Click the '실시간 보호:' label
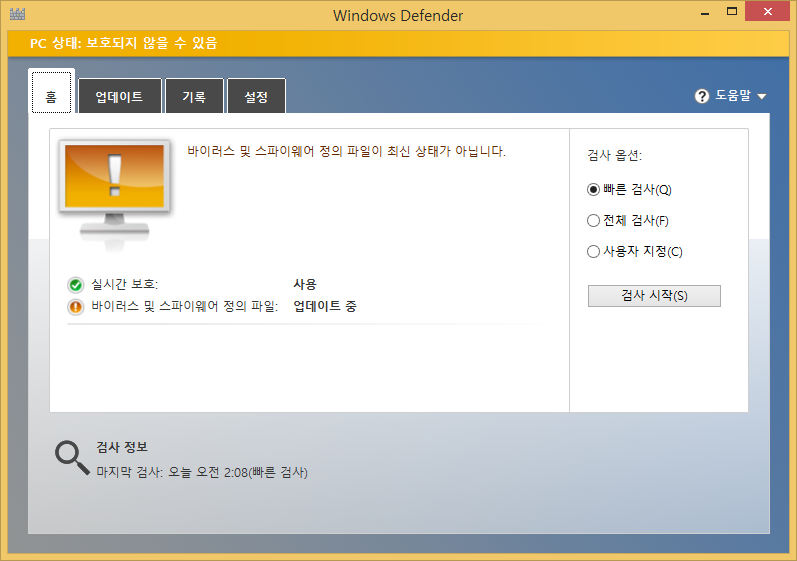 coord(125,284)
